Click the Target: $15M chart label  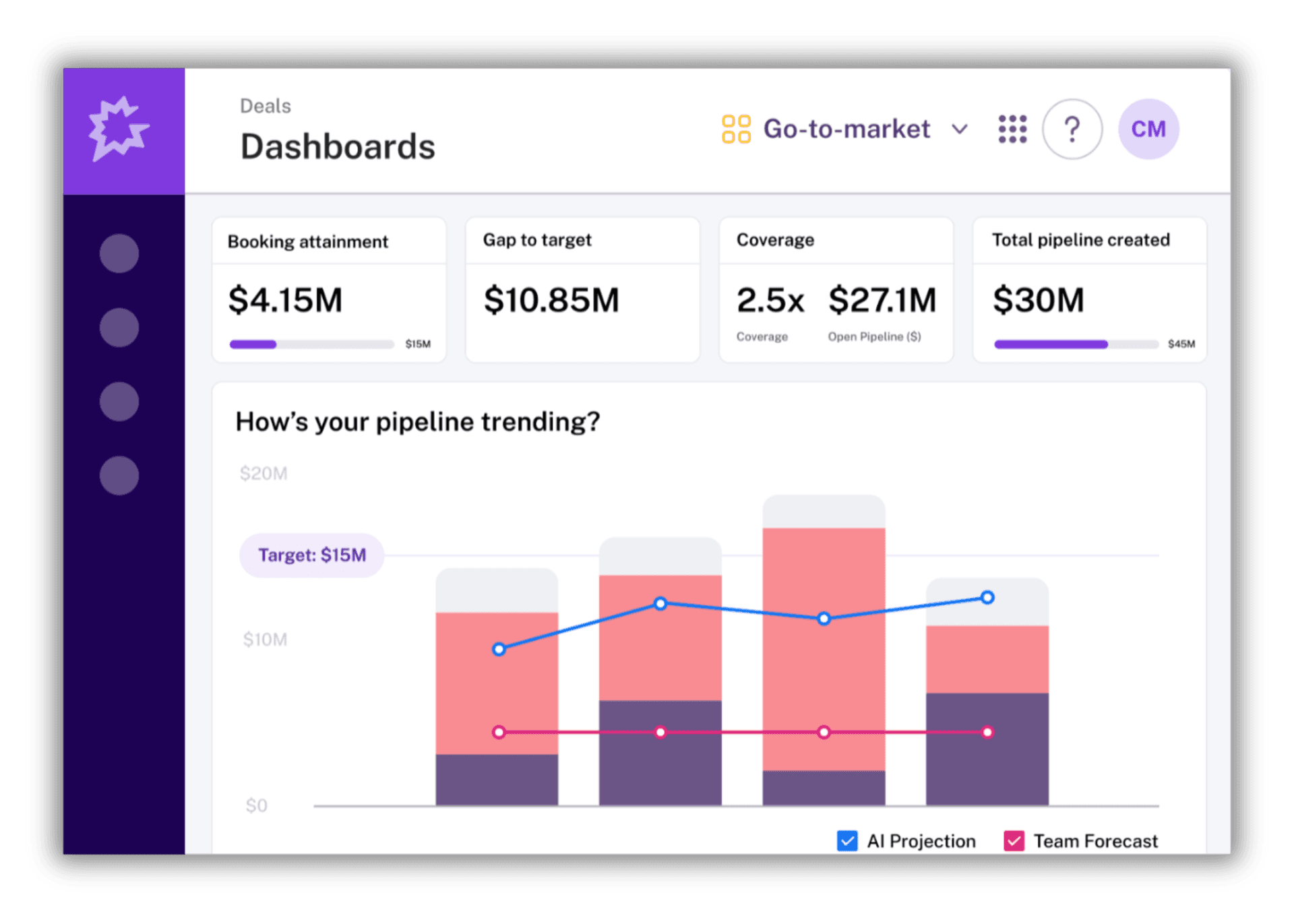(312, 555)
